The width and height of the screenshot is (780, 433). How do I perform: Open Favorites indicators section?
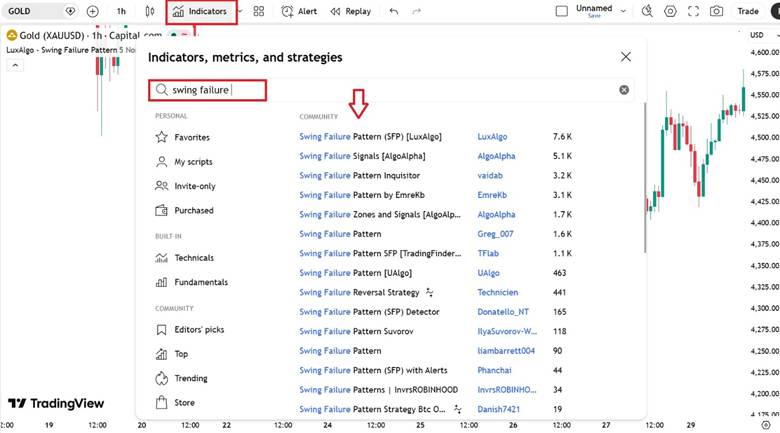183,137
